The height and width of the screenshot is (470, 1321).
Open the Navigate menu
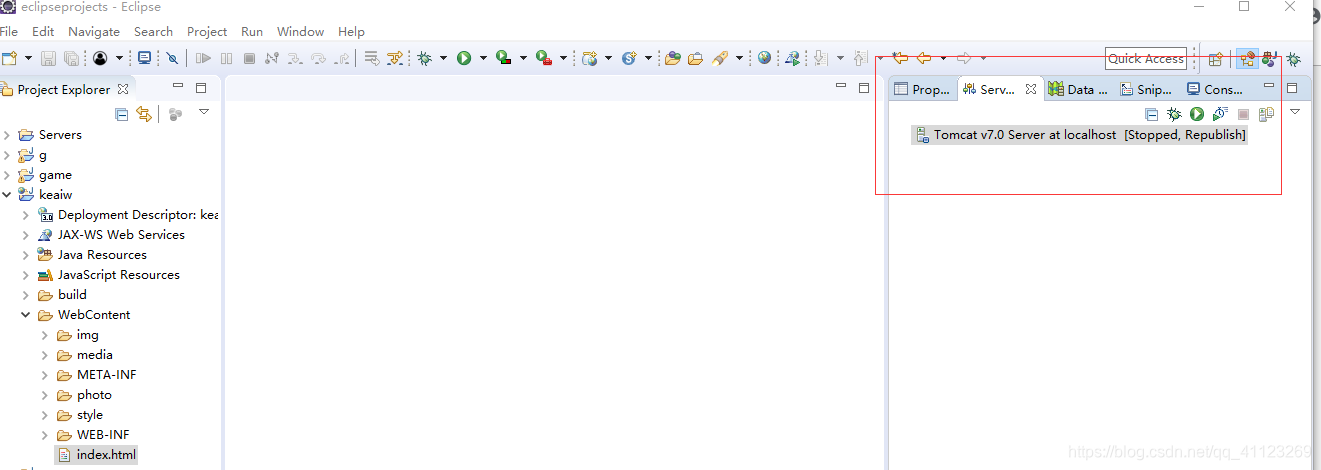[94, 31]
